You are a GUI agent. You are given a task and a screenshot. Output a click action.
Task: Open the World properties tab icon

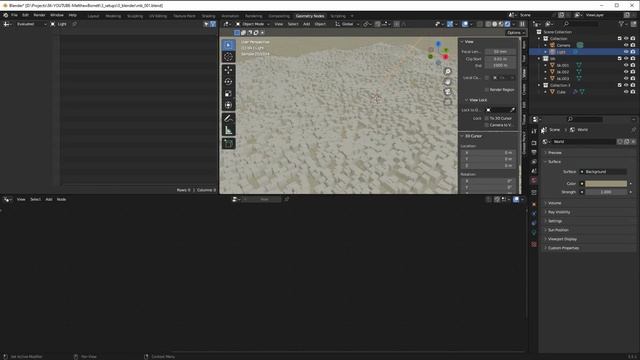[534, 180]
